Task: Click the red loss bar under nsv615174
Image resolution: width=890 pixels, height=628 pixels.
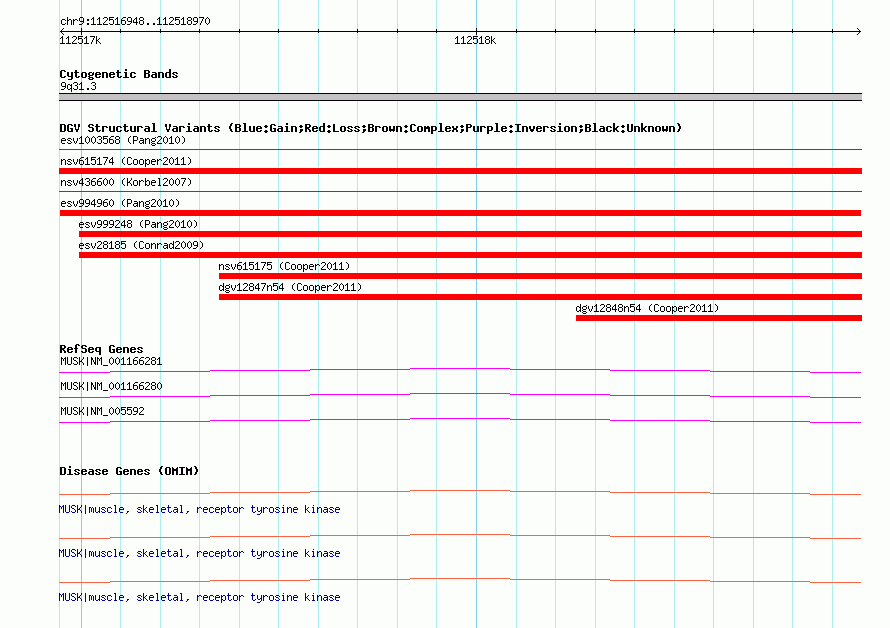Action: pos(460,171)
